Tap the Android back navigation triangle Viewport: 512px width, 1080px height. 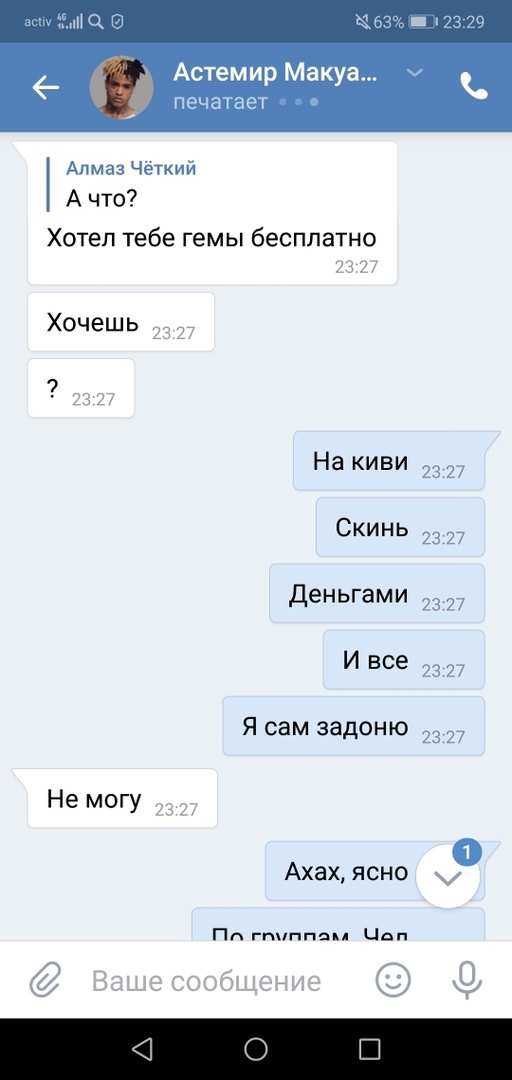pos(142,1049)
